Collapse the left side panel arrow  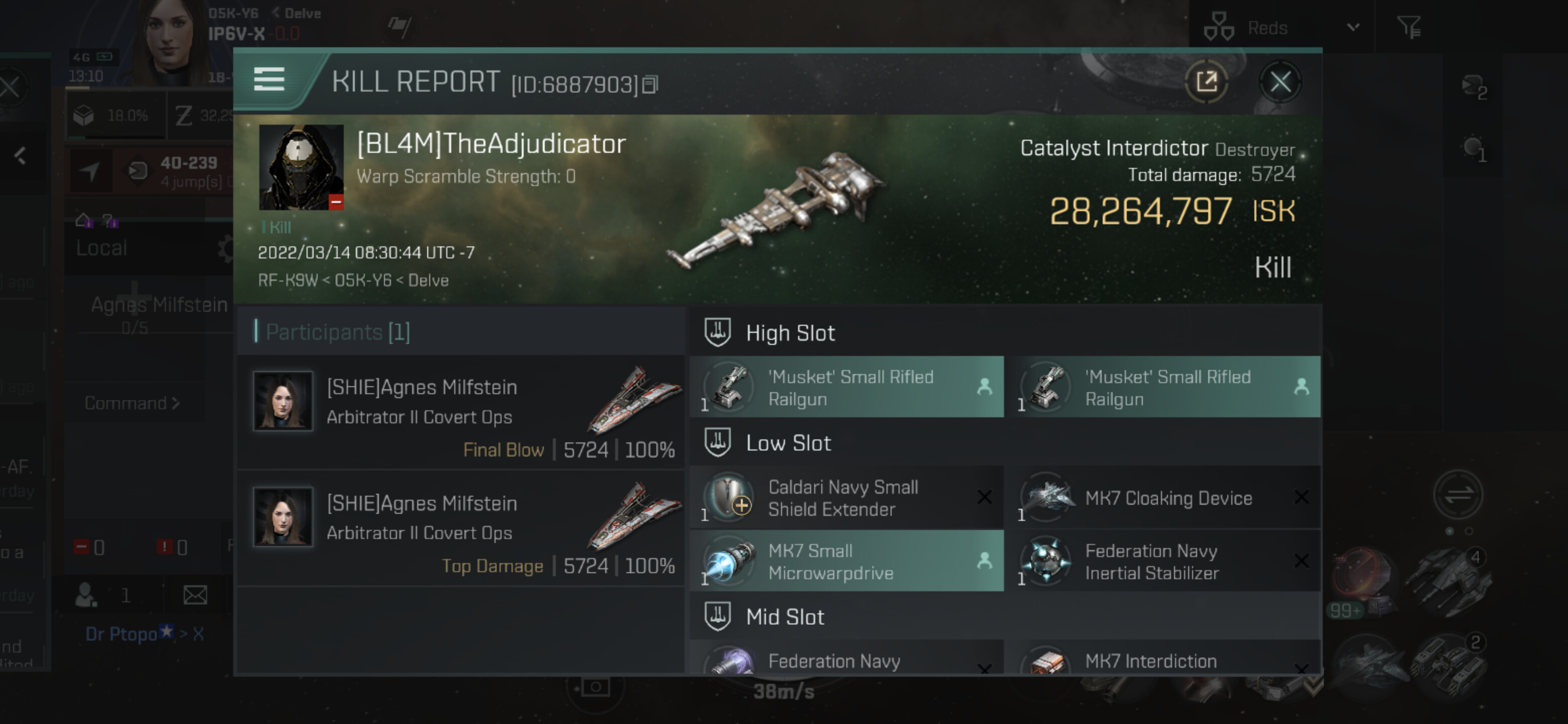pyautogui.click(x=20, y=155)
